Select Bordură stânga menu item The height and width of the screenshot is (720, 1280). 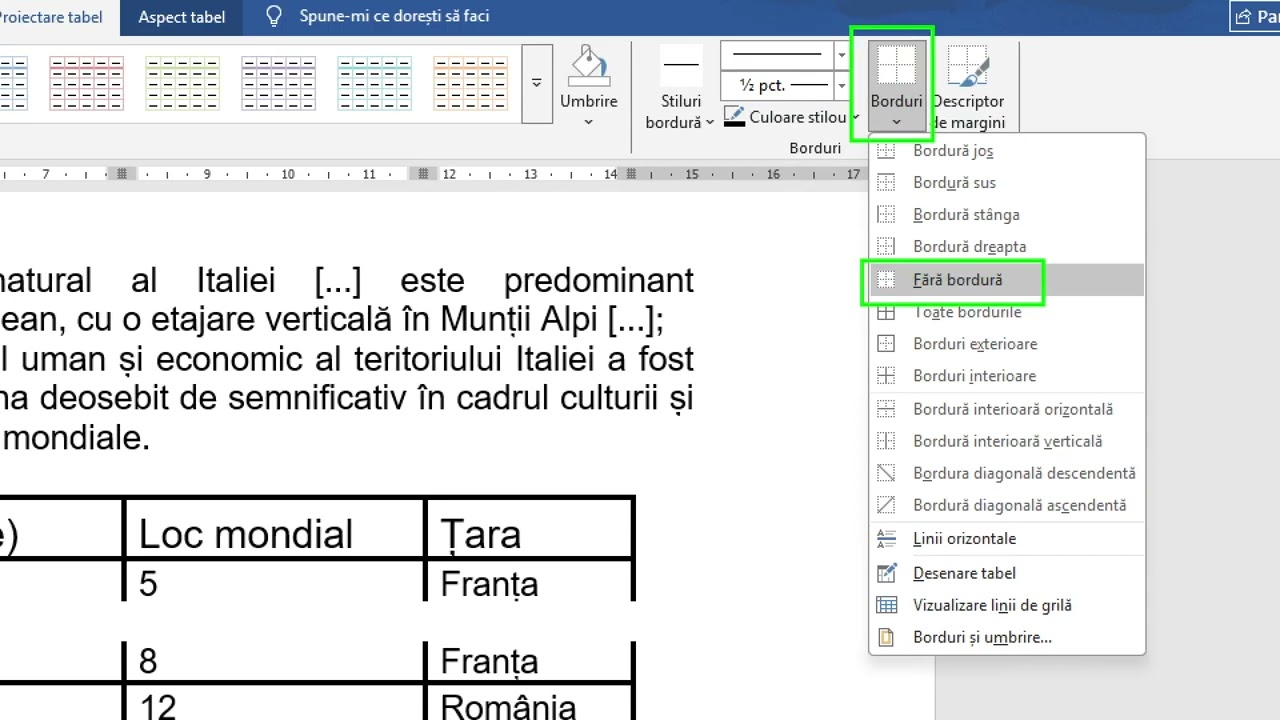[x=1007, y=215]
